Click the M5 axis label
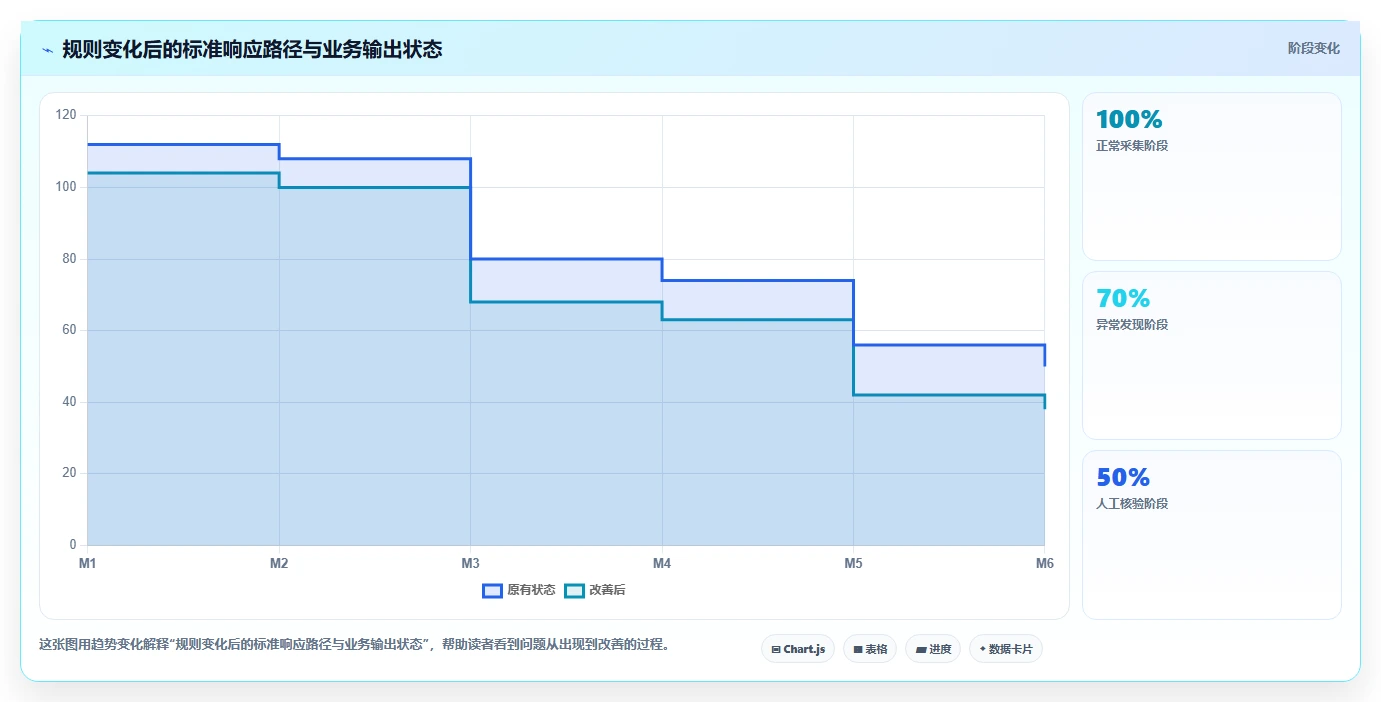Screen dimensions: 1381x702 (x=853, y=564)
